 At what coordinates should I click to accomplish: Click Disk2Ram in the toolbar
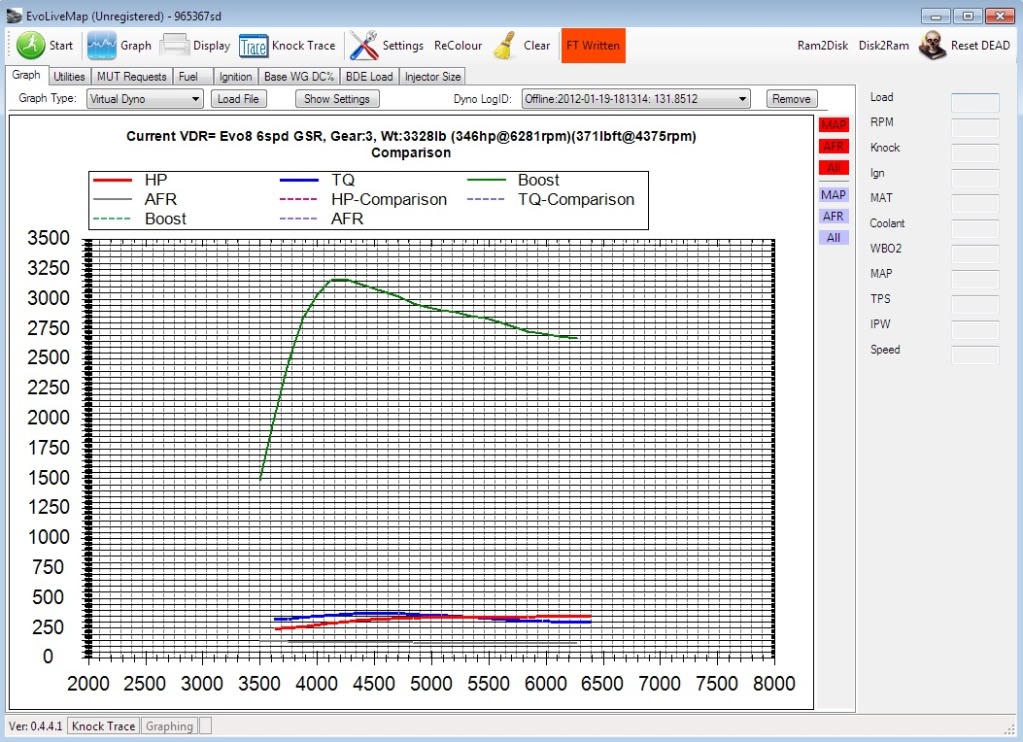coord(883,46)
